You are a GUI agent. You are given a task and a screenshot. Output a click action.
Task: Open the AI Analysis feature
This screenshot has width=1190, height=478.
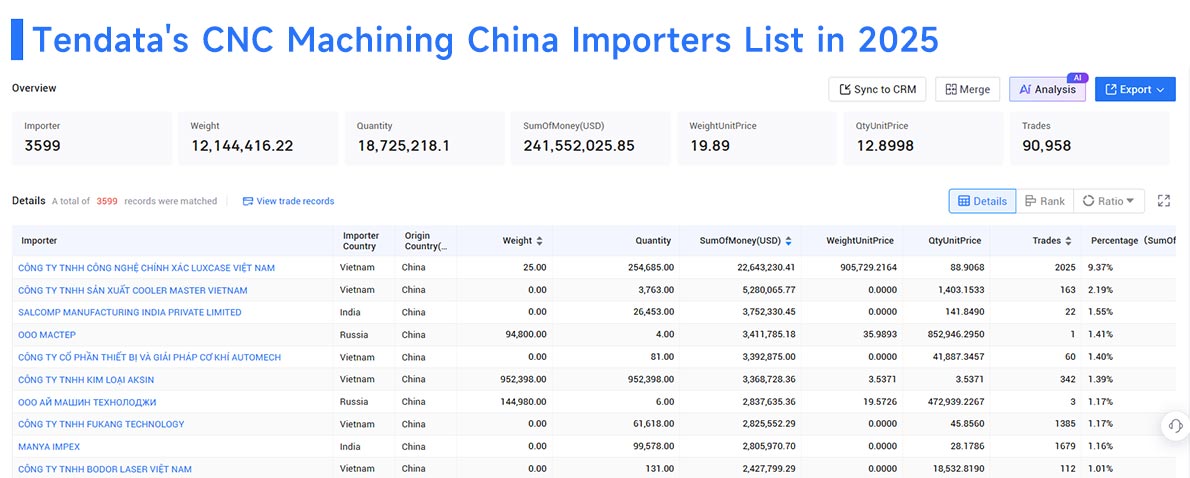coord(1047,90)
